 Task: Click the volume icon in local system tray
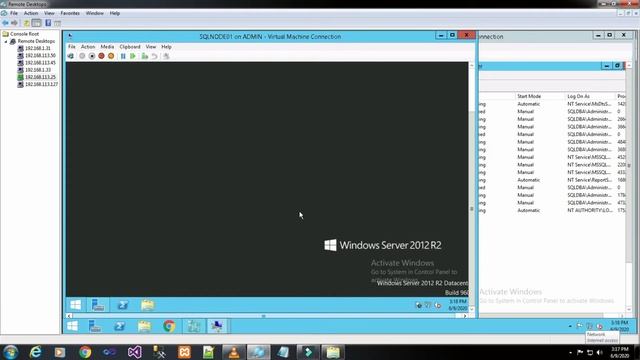[x=599, y=352]
